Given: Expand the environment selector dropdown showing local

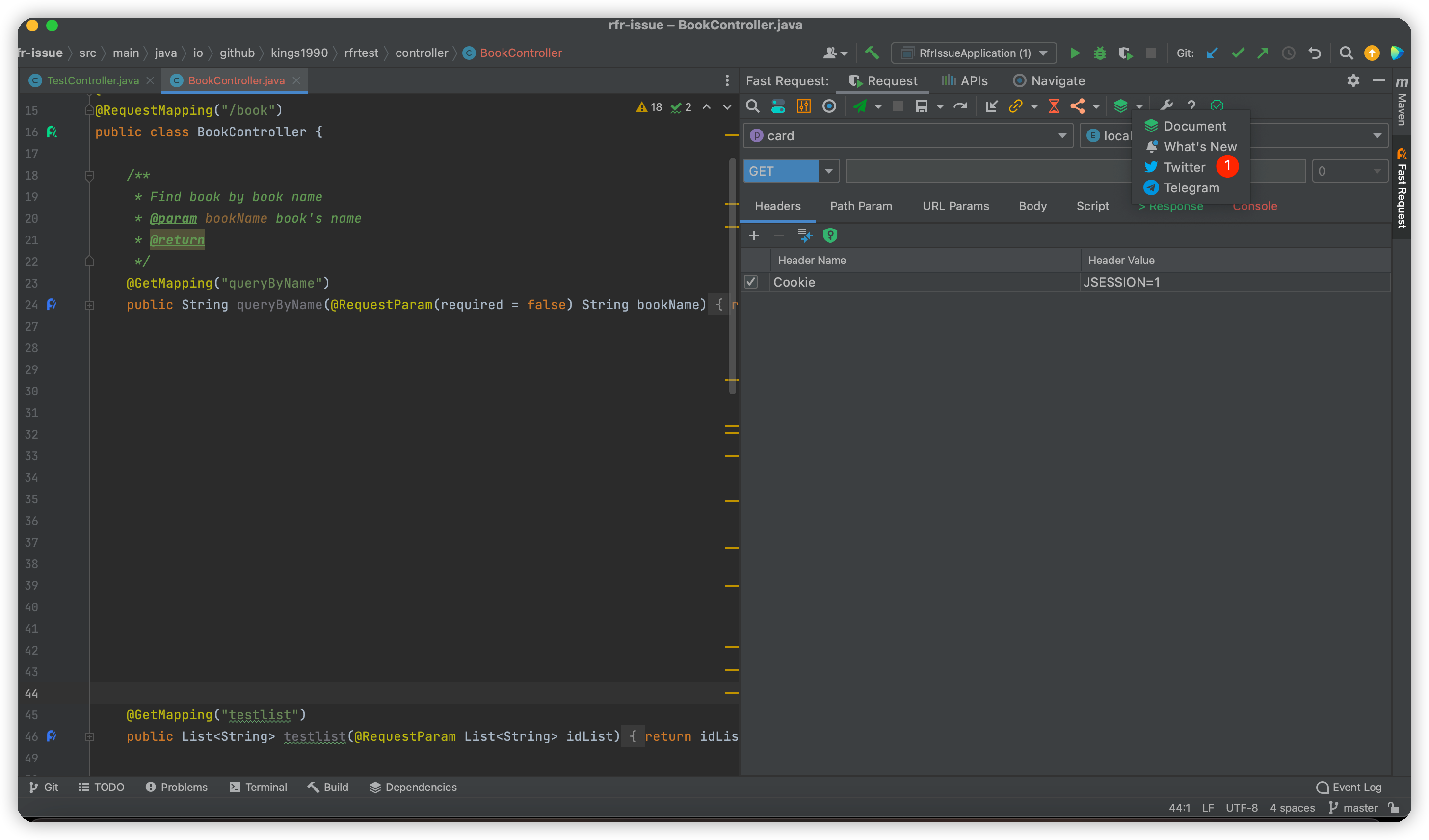Looking at the screenshot, I should [x=1379, y=135].
